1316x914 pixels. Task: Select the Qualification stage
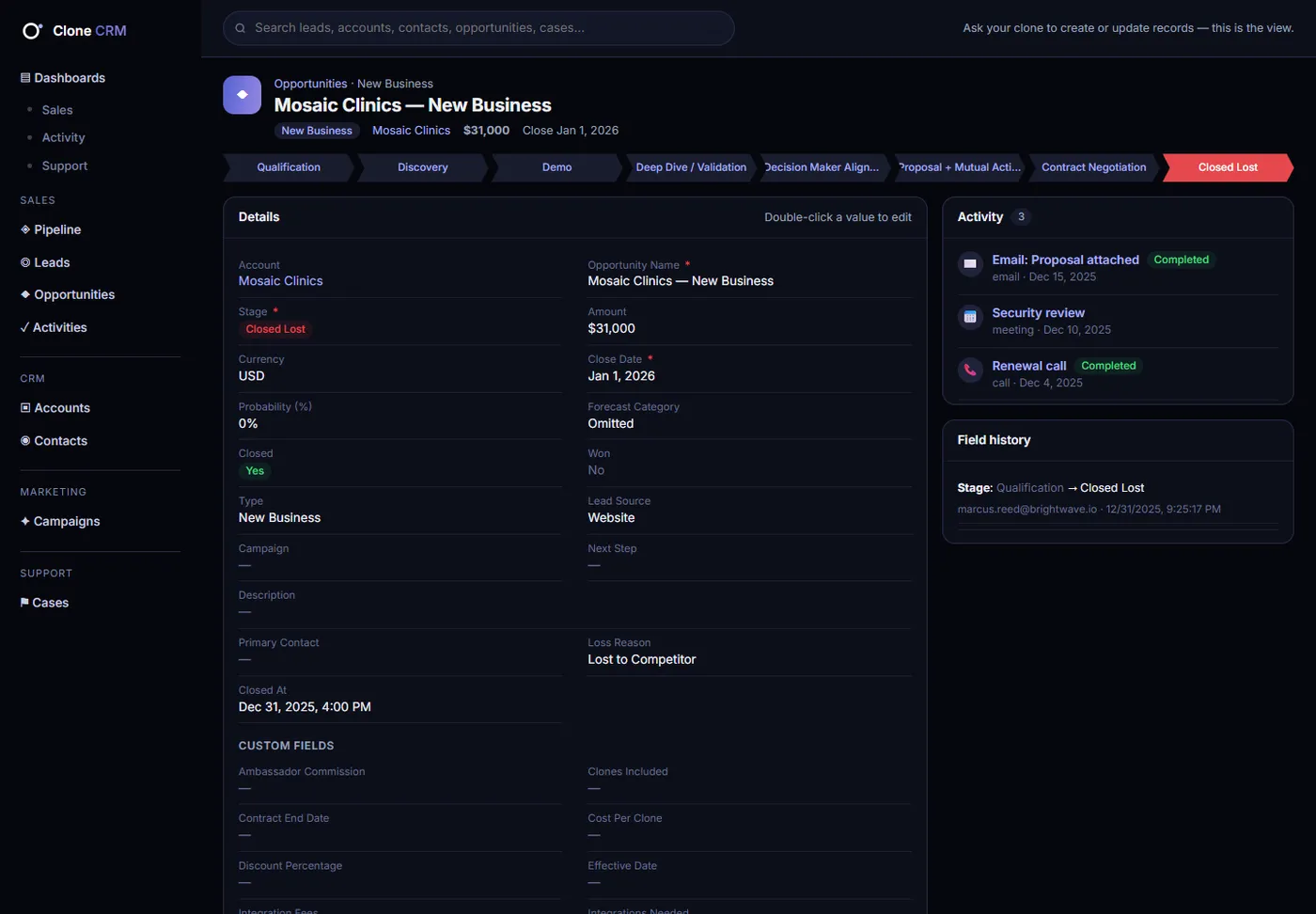(289, 167)
